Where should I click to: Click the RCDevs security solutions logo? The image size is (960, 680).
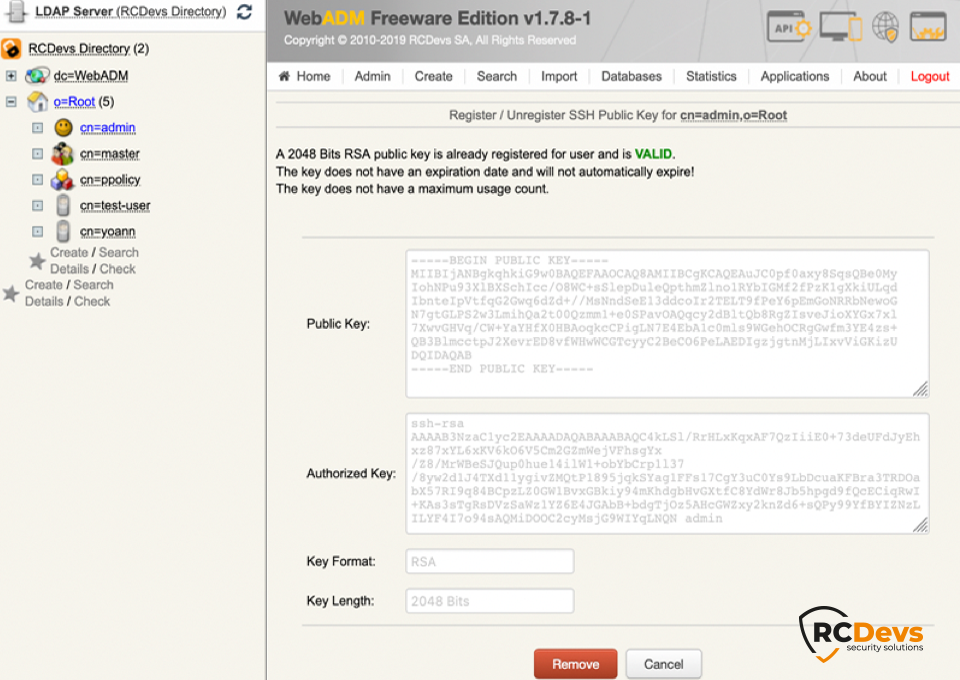click(x=861, y=634)
